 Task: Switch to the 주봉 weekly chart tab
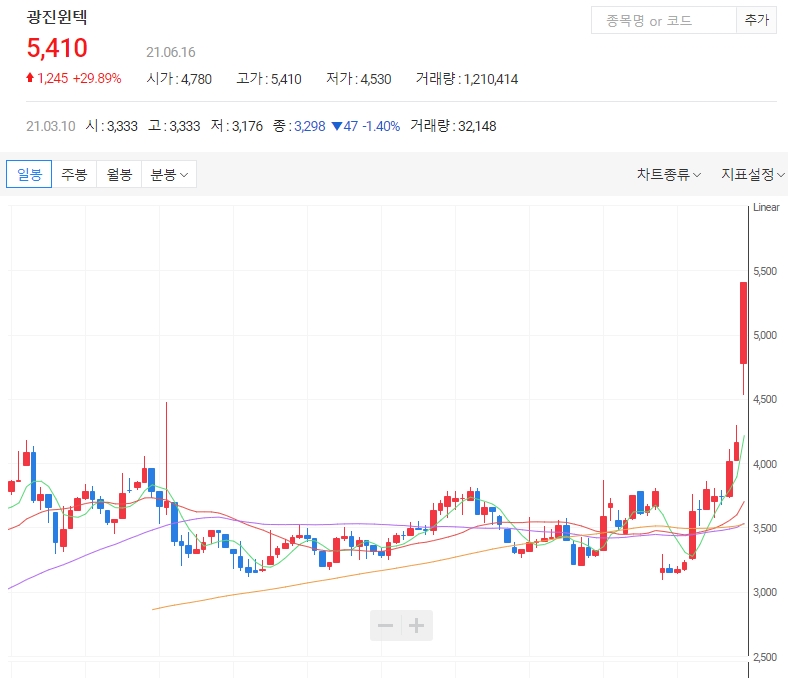(74, 174)
